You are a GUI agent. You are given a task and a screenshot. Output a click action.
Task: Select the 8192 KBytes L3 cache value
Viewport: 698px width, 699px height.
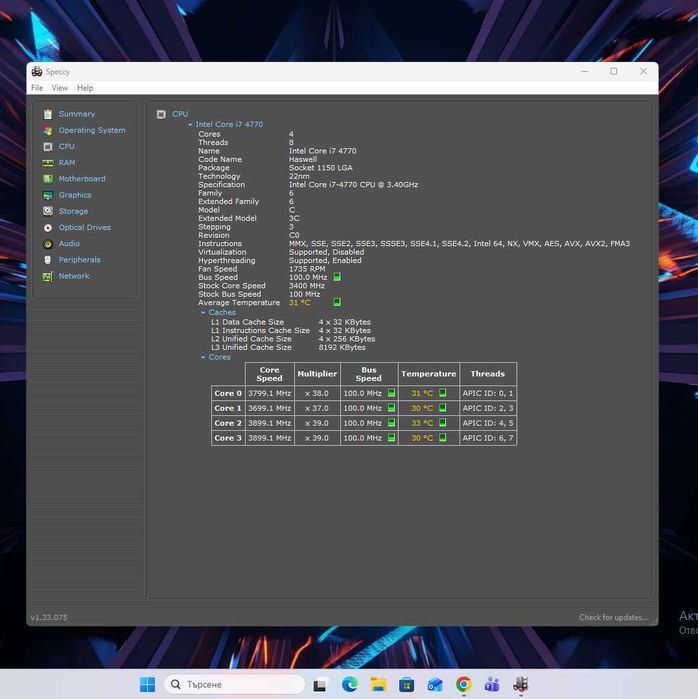[x=342, y=347]
